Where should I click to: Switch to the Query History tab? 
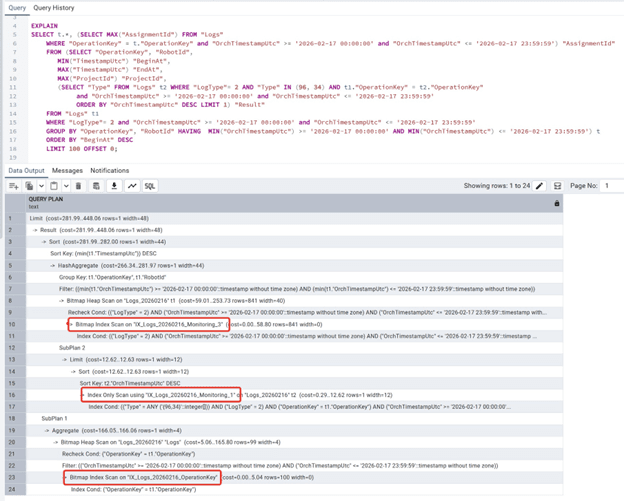tap(54, 8)
